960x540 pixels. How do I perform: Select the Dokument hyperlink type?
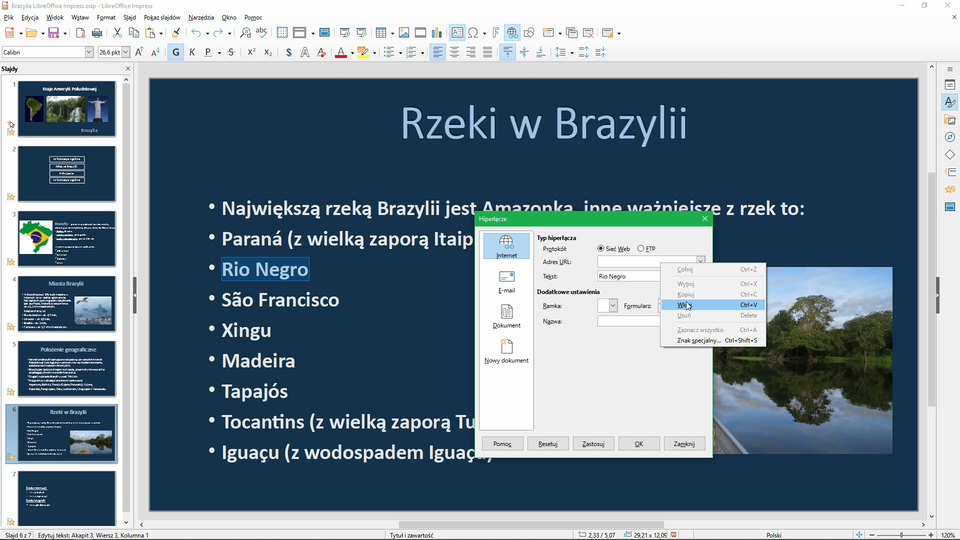pos(506,316)
